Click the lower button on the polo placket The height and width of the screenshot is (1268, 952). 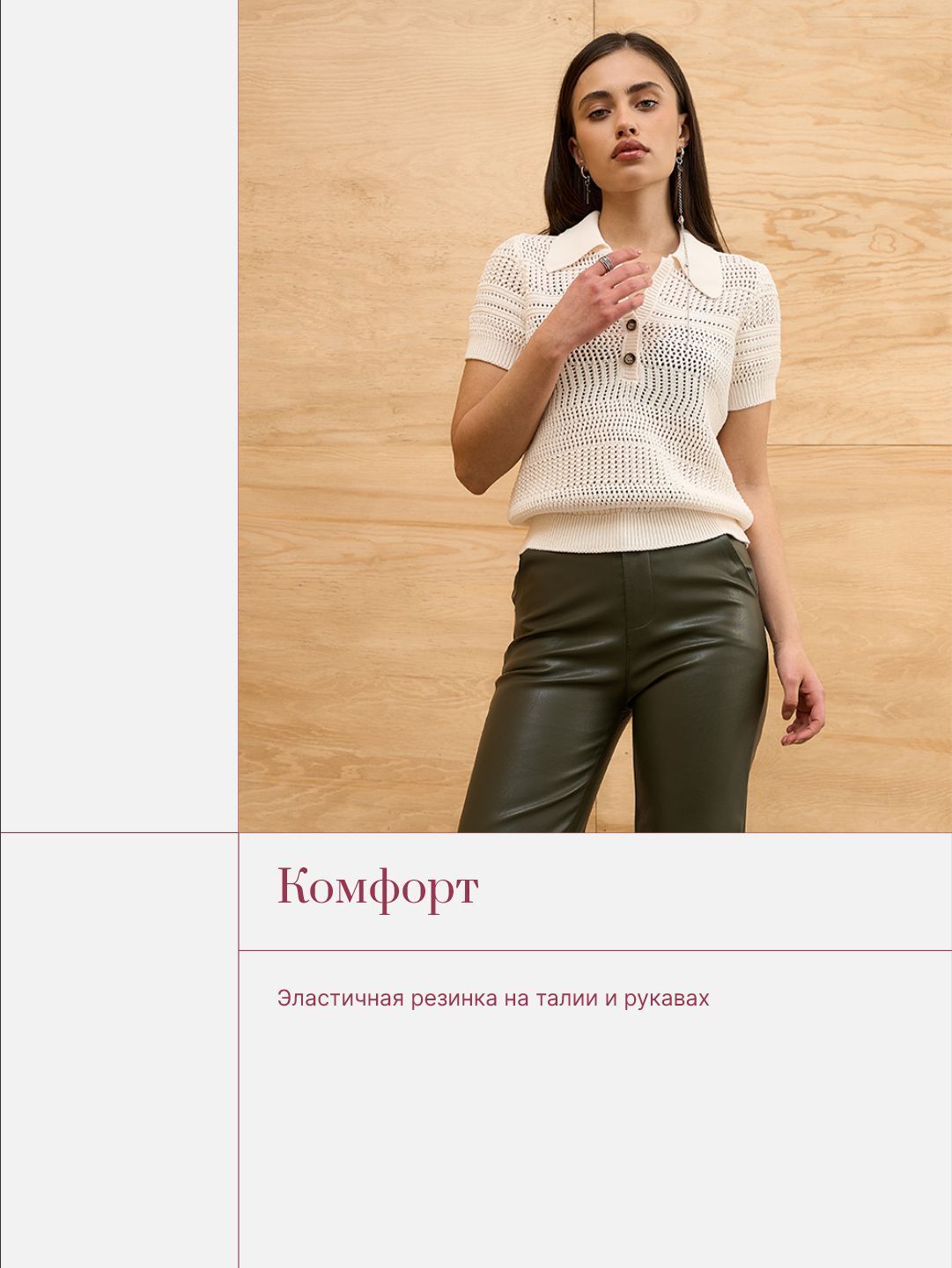pyautogui.click(x=631, y=357)
